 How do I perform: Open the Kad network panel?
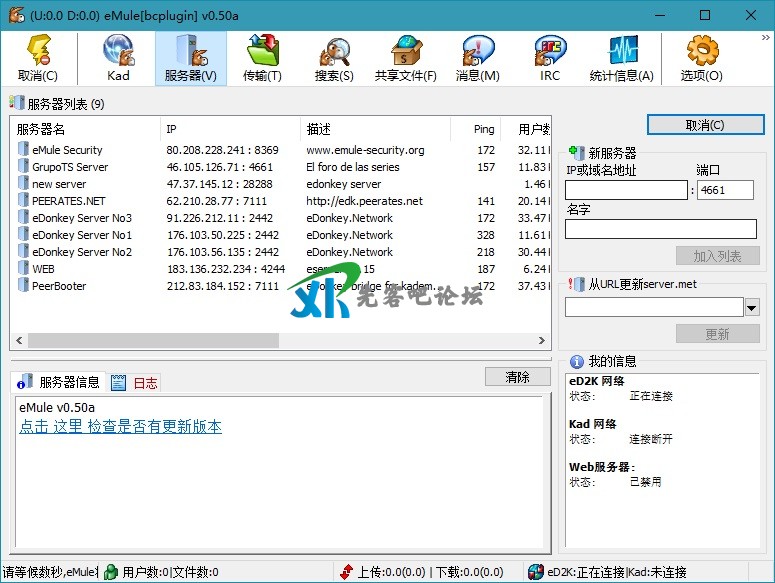point(118,51)
